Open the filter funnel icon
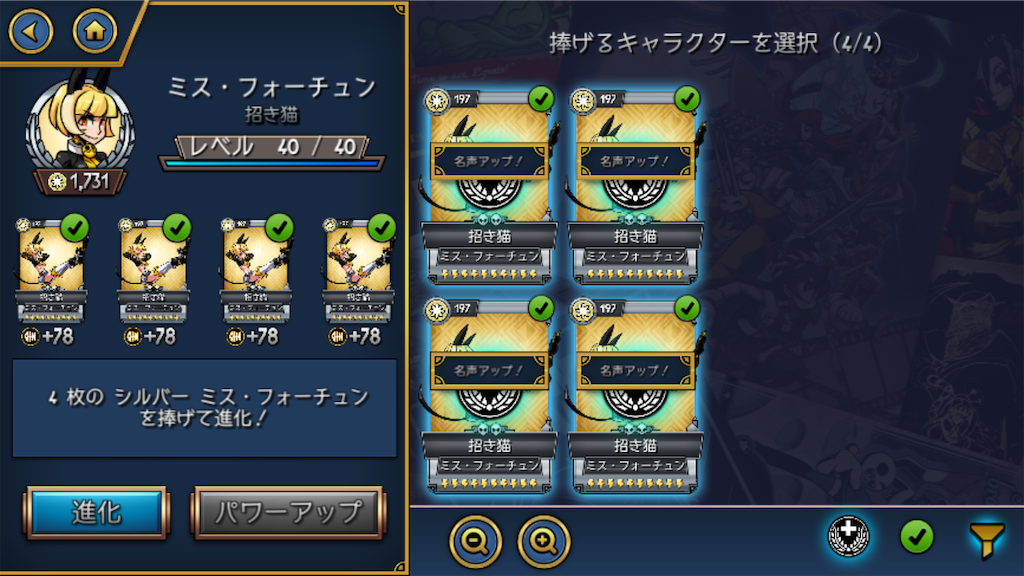The image size is (1024, 576). pos(986,539)
